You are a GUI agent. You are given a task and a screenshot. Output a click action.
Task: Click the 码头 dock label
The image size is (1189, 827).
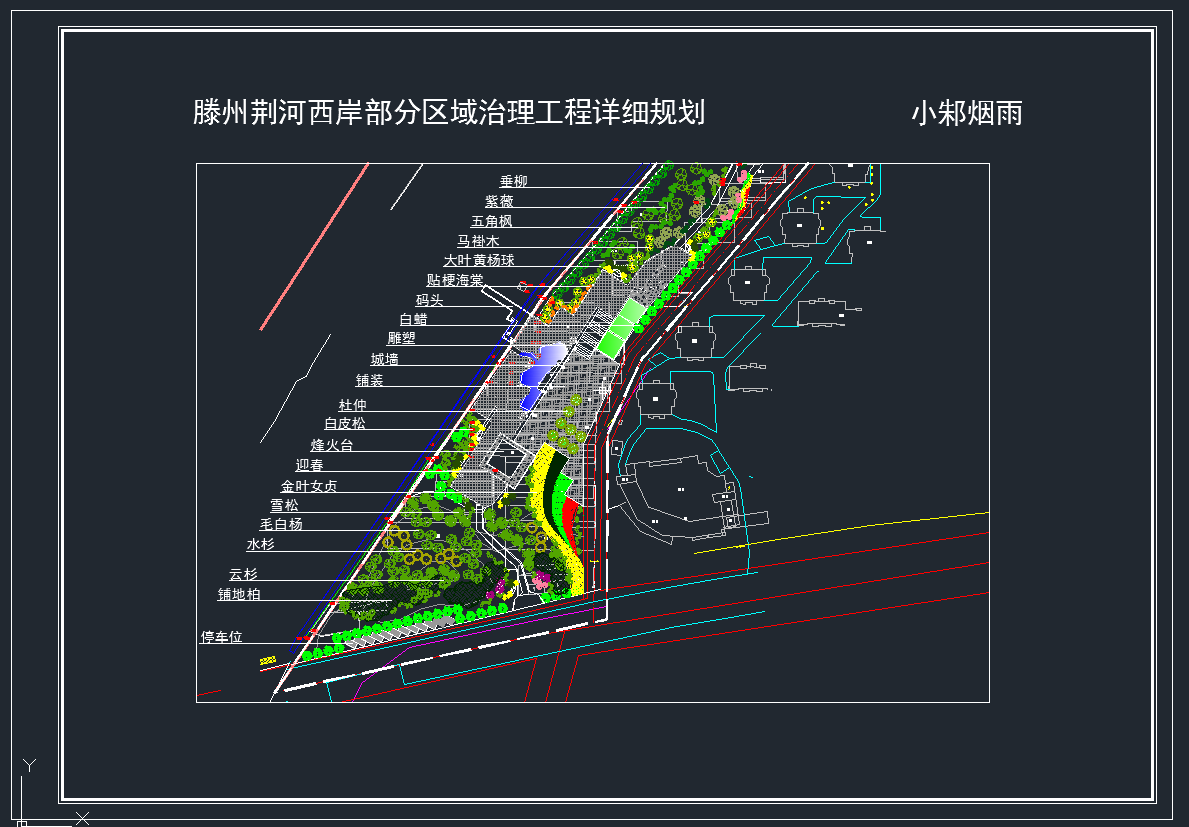pyautogui.click(x=429, y=300)
